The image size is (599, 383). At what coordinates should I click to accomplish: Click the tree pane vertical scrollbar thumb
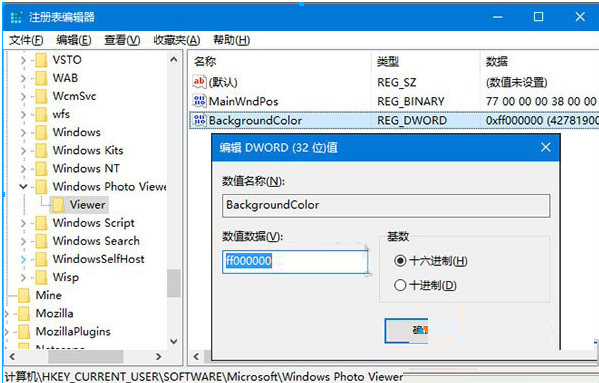point(173,283)
